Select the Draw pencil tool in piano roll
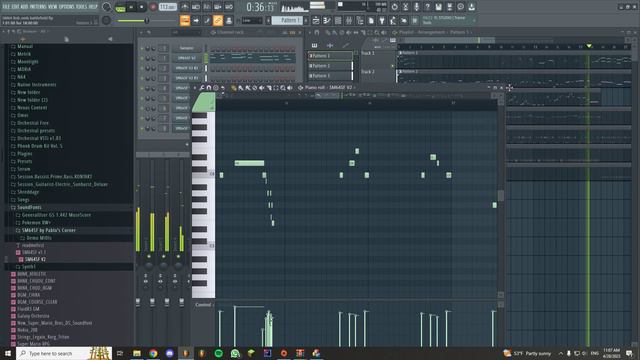Screen dimensions: 640x360 (233, 88)
